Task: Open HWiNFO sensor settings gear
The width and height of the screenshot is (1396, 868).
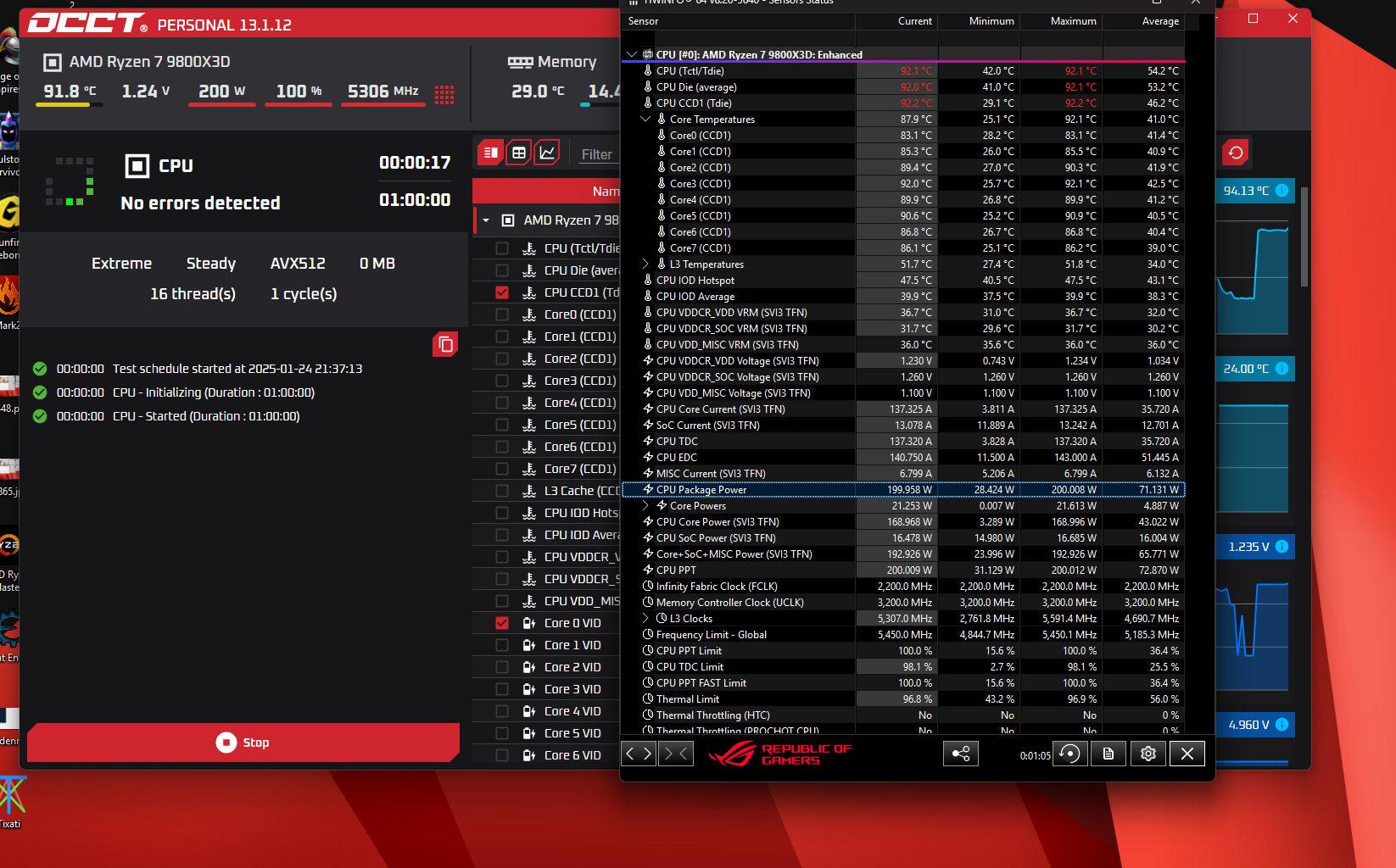Action: (x=1148, y=754)
